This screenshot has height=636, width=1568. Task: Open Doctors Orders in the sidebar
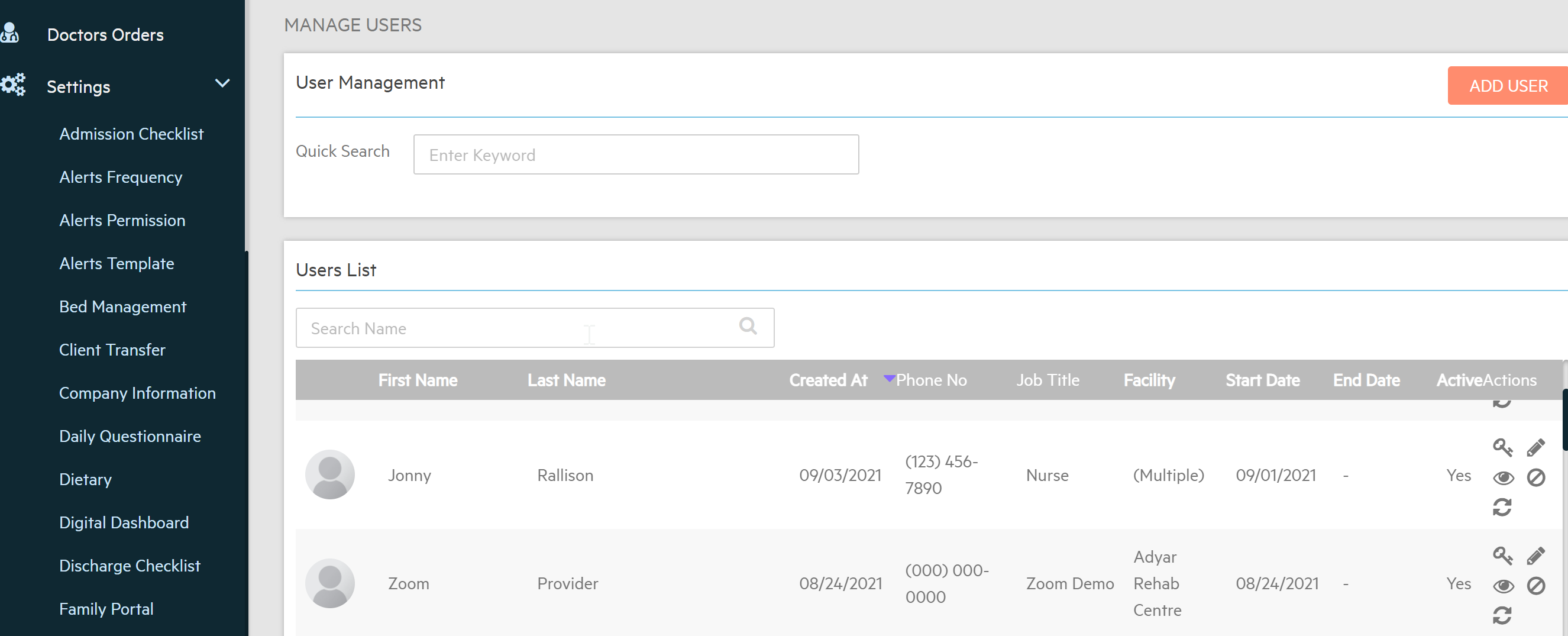[x=105, y=35]
